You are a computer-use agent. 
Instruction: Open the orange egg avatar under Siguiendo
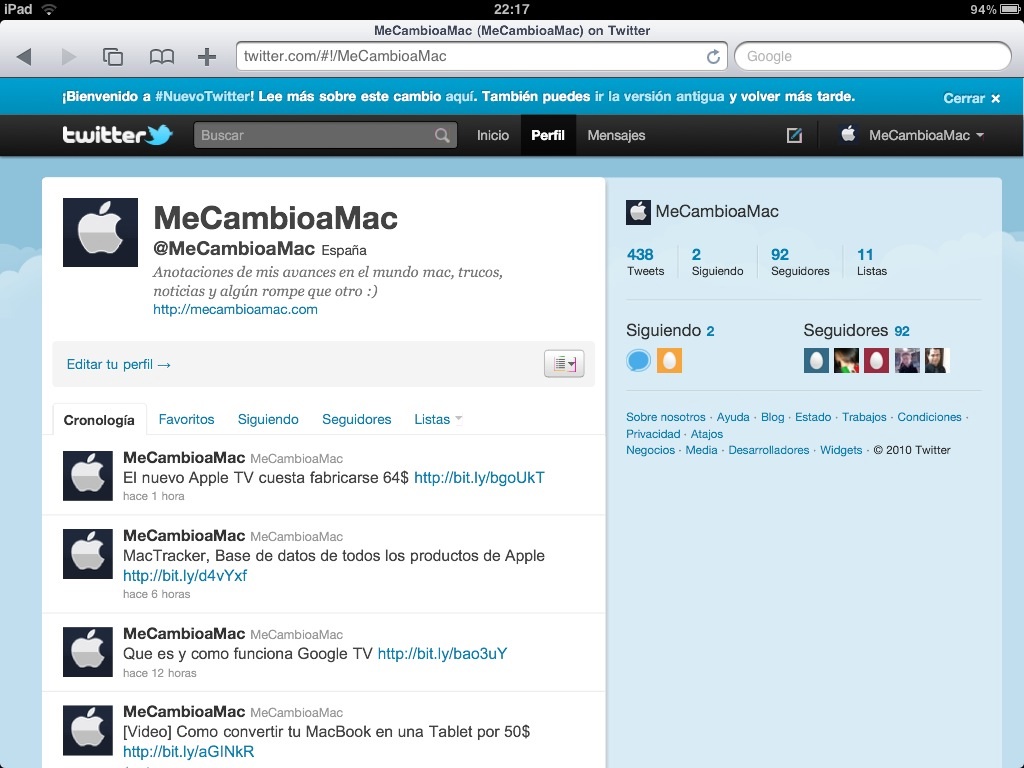669,360
